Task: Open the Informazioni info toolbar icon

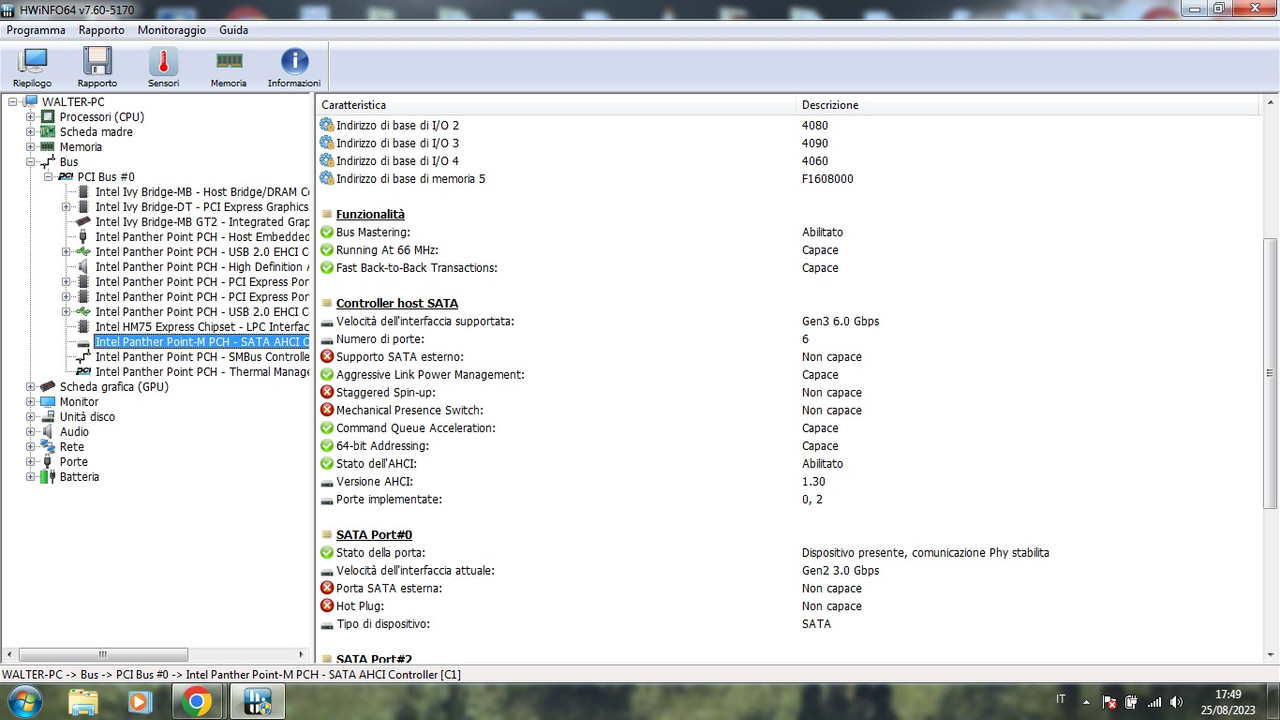Action: (x=294, y=68)
